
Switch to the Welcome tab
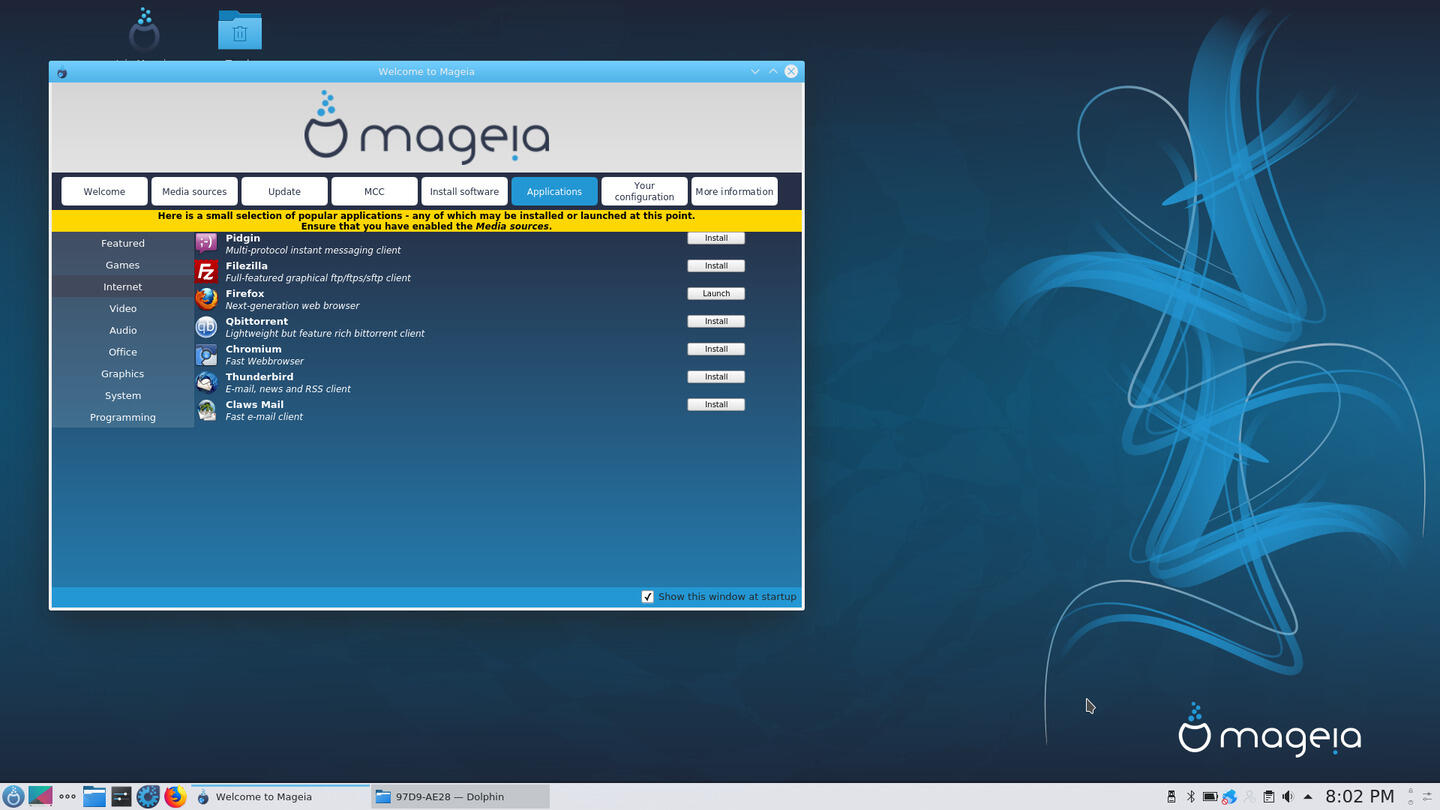(104, 191)
